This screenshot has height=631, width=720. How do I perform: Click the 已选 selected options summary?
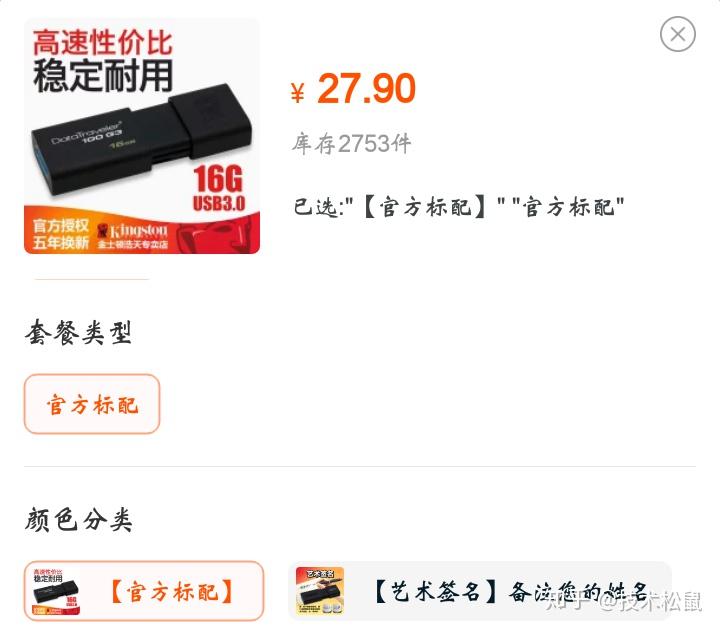[459, 207]
